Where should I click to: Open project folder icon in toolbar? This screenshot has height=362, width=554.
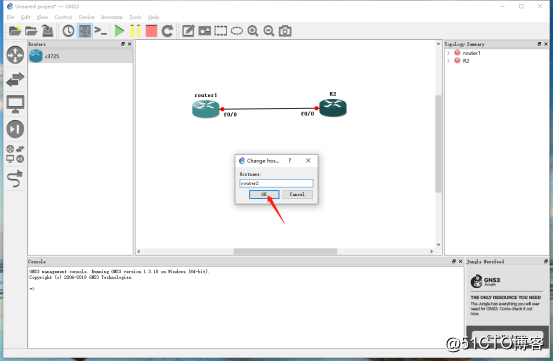31,31
